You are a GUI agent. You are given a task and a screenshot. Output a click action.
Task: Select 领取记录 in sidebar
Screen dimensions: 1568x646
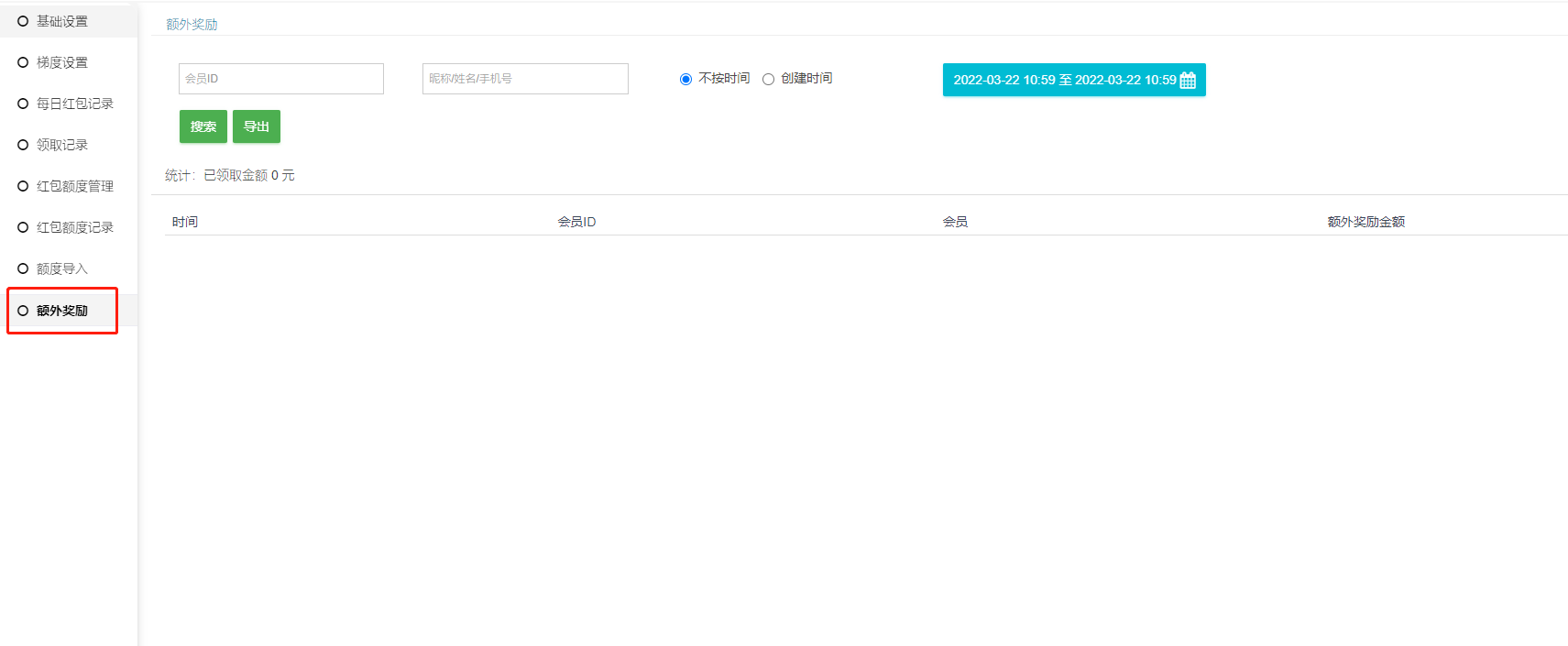tap(61, 145)
